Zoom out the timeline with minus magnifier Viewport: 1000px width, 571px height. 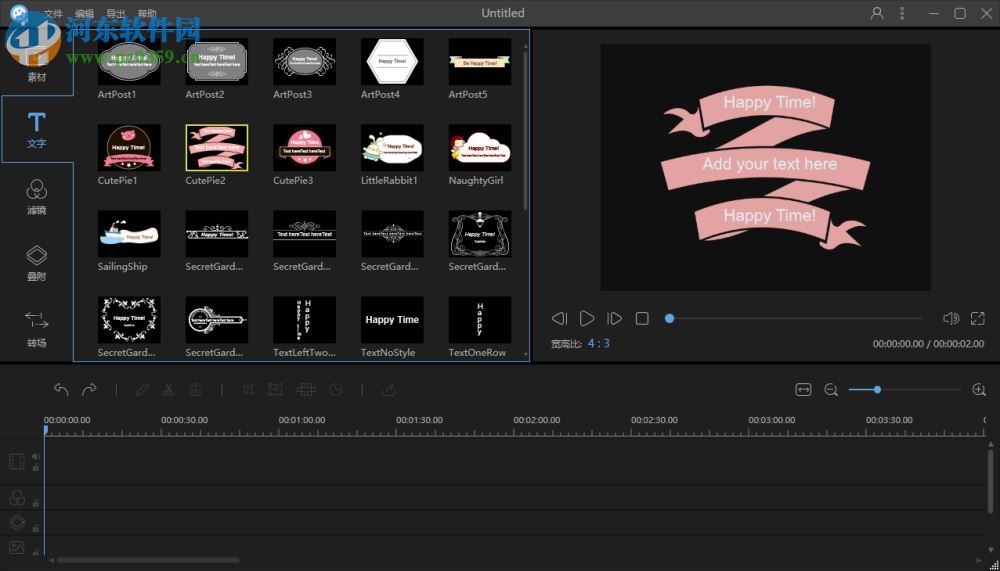click(831, 390)
